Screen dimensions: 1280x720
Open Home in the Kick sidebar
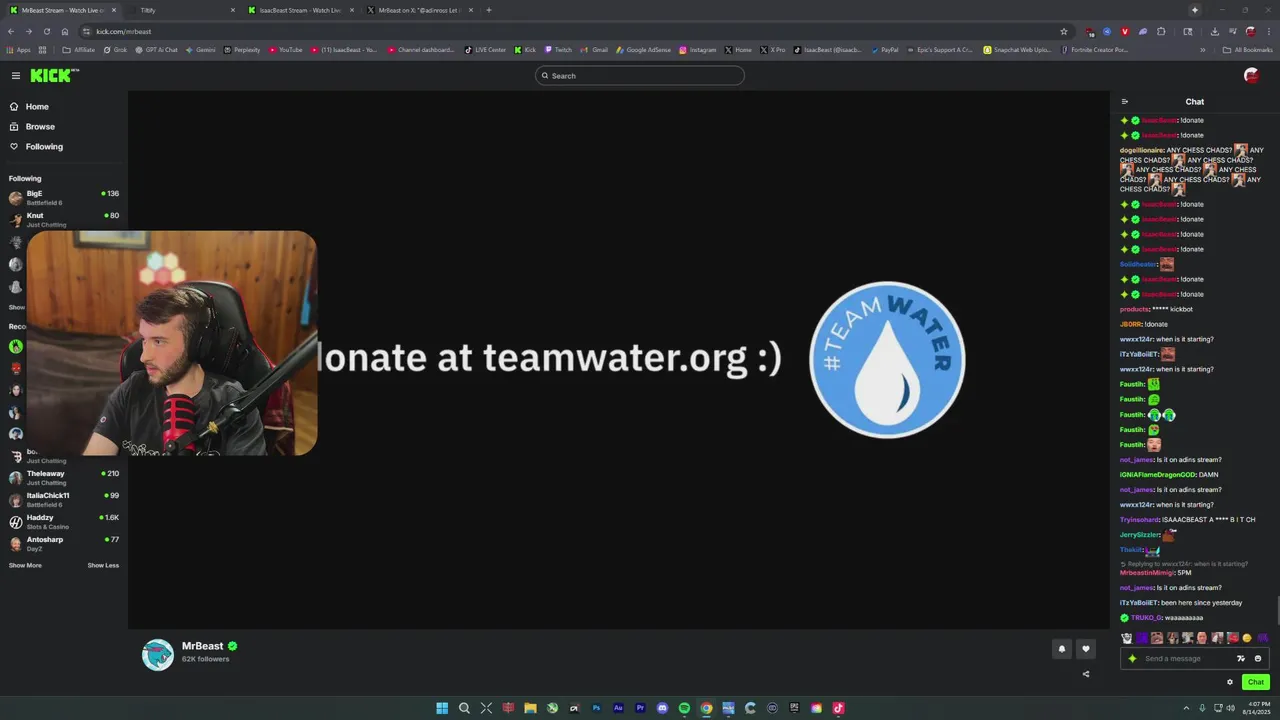[x=37, y=107]
